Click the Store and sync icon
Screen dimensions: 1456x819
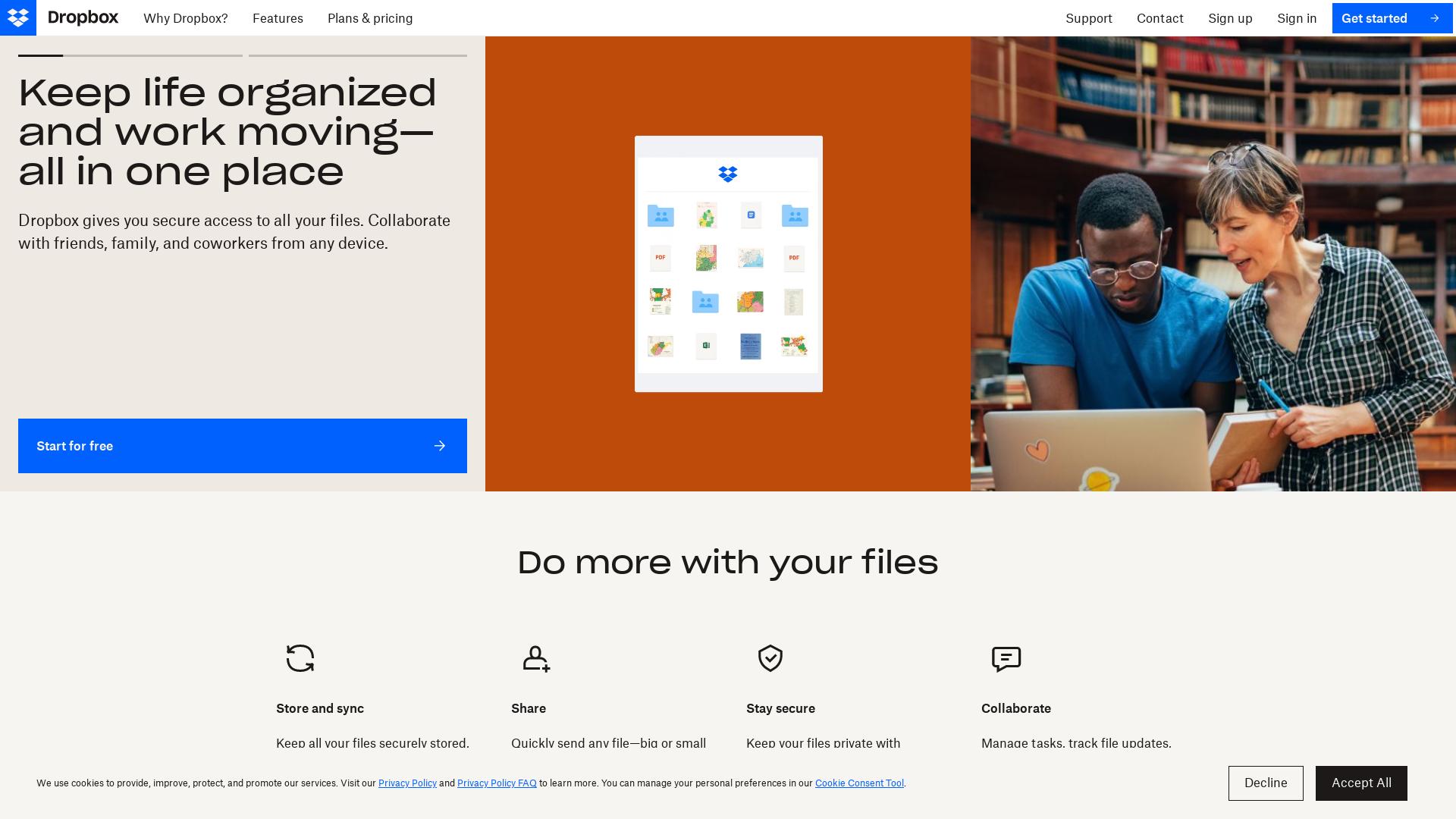(300, 658)
